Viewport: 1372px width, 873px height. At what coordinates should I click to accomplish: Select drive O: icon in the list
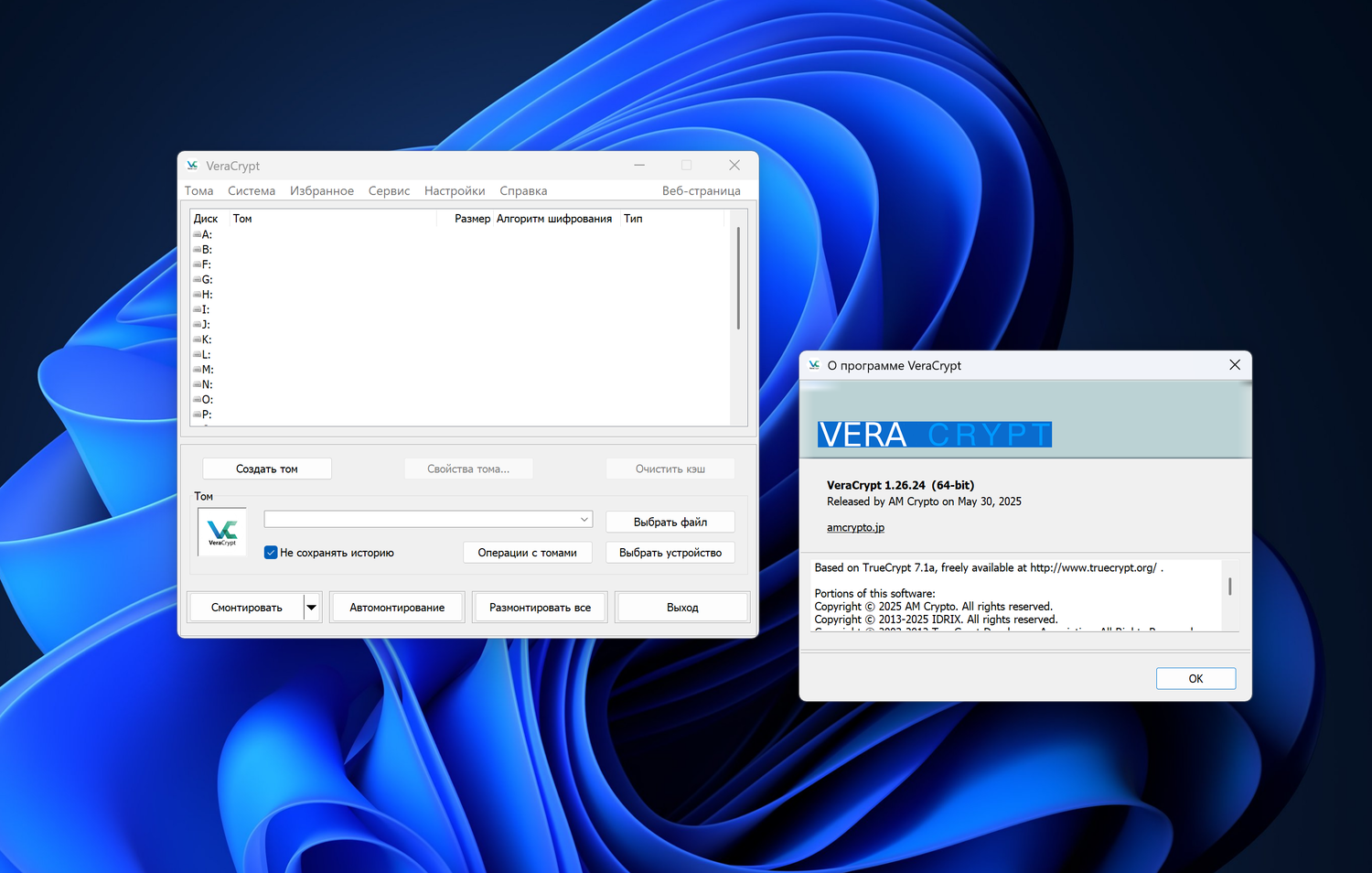(x=197, y=399)
